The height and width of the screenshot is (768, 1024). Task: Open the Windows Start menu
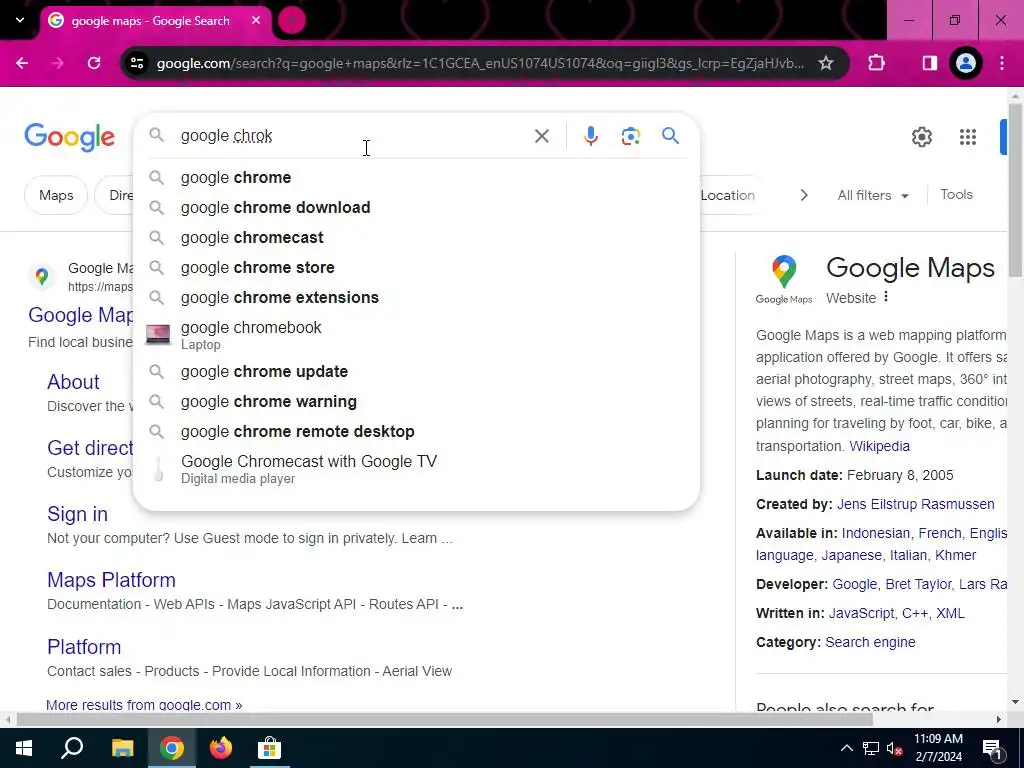[24, 748]
